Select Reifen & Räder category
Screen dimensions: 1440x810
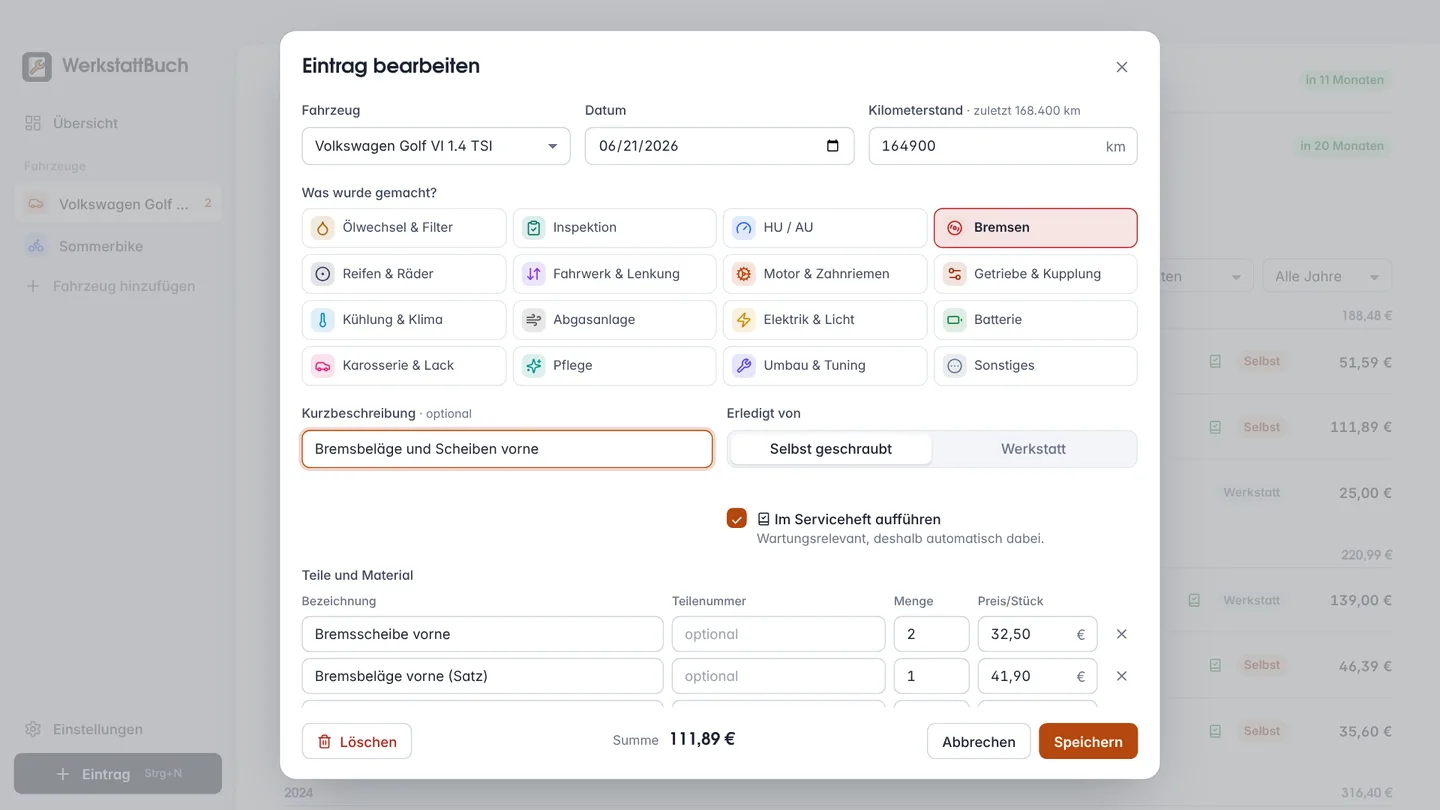(x=404, y=274)
